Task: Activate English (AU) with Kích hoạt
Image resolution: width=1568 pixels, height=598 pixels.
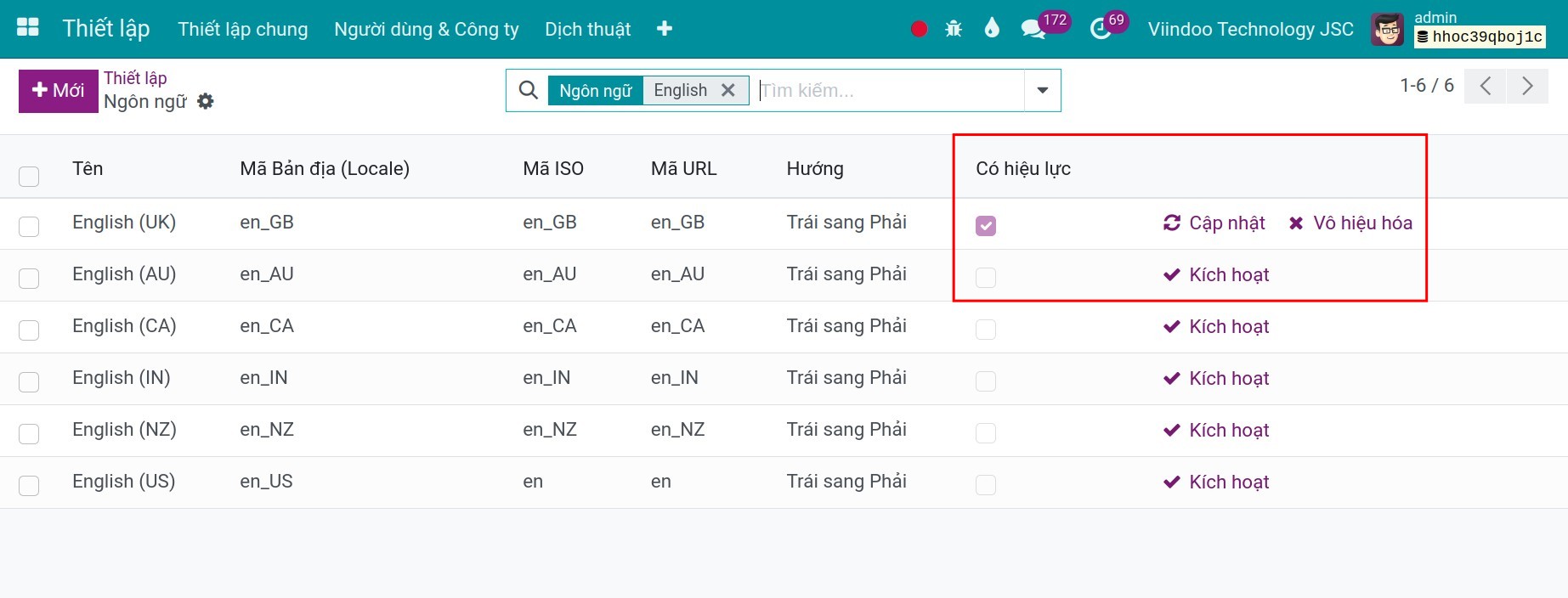Action: click(x=1216, y=274)
